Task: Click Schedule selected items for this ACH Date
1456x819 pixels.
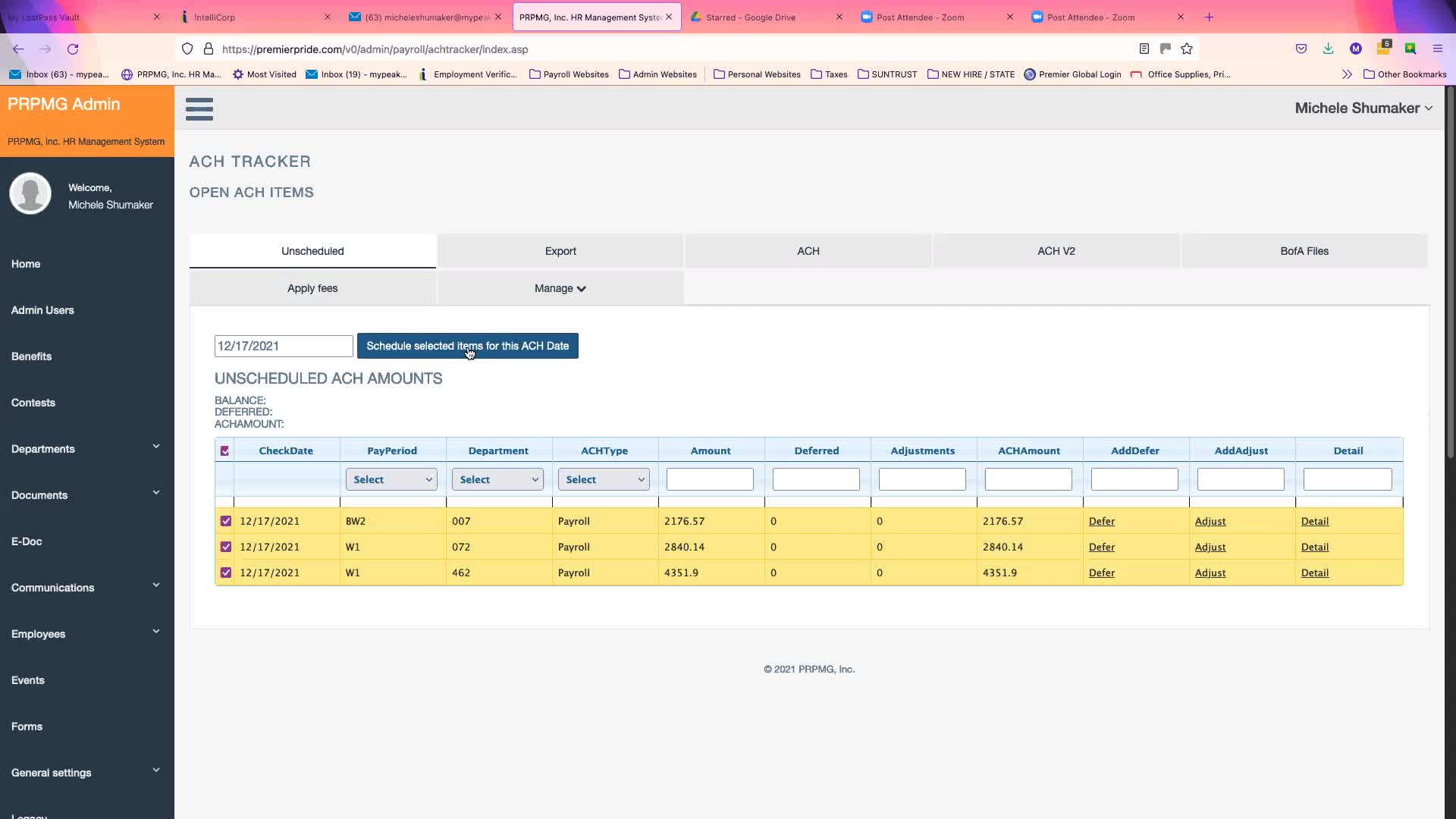Action: click(467, 346)
